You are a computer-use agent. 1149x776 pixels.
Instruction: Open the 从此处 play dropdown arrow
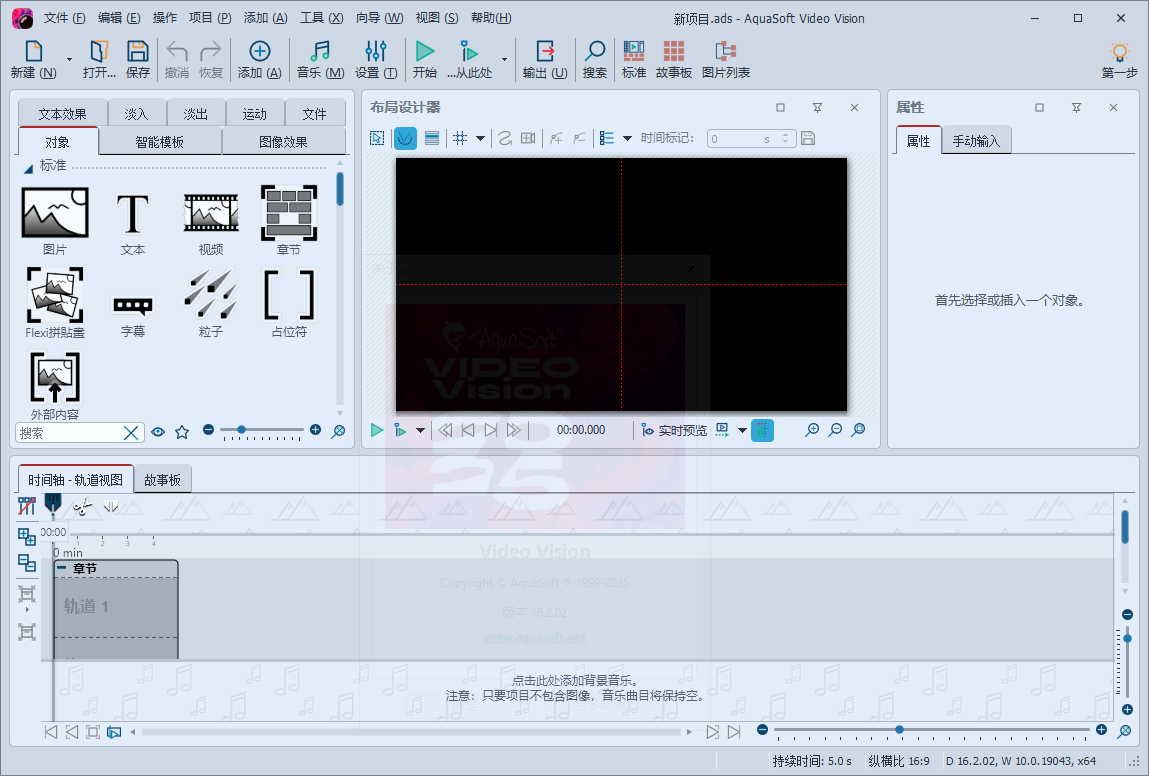click(504, 59)
